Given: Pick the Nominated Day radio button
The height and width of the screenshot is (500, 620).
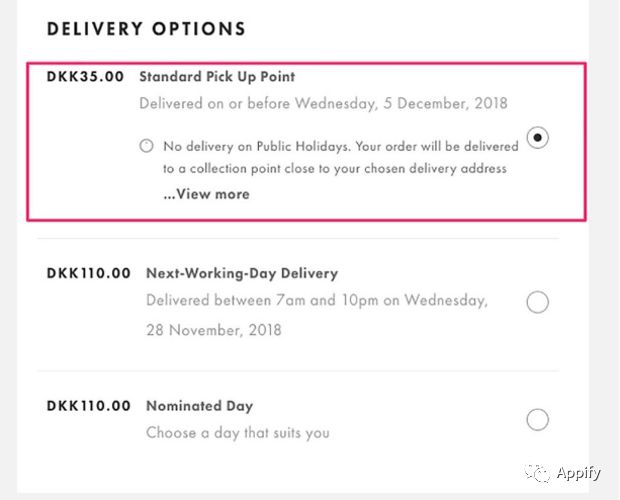Looking at the screenshot, I should pos(537,419).
